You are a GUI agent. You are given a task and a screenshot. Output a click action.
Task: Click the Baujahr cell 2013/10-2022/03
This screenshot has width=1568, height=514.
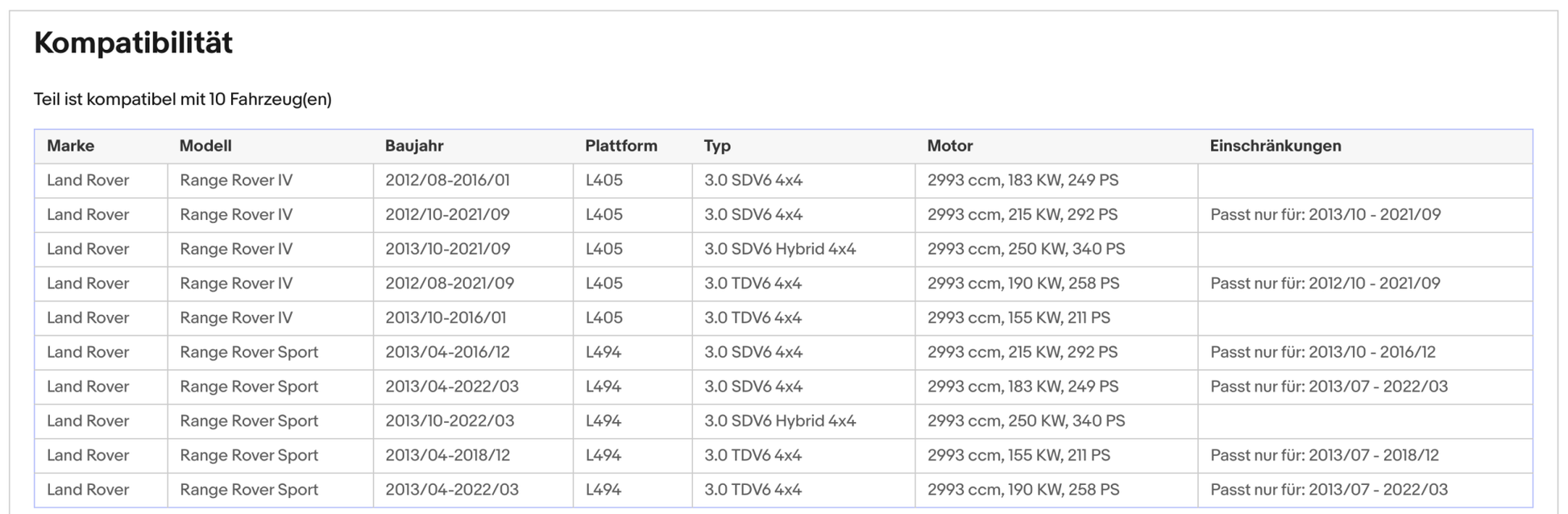451,421
